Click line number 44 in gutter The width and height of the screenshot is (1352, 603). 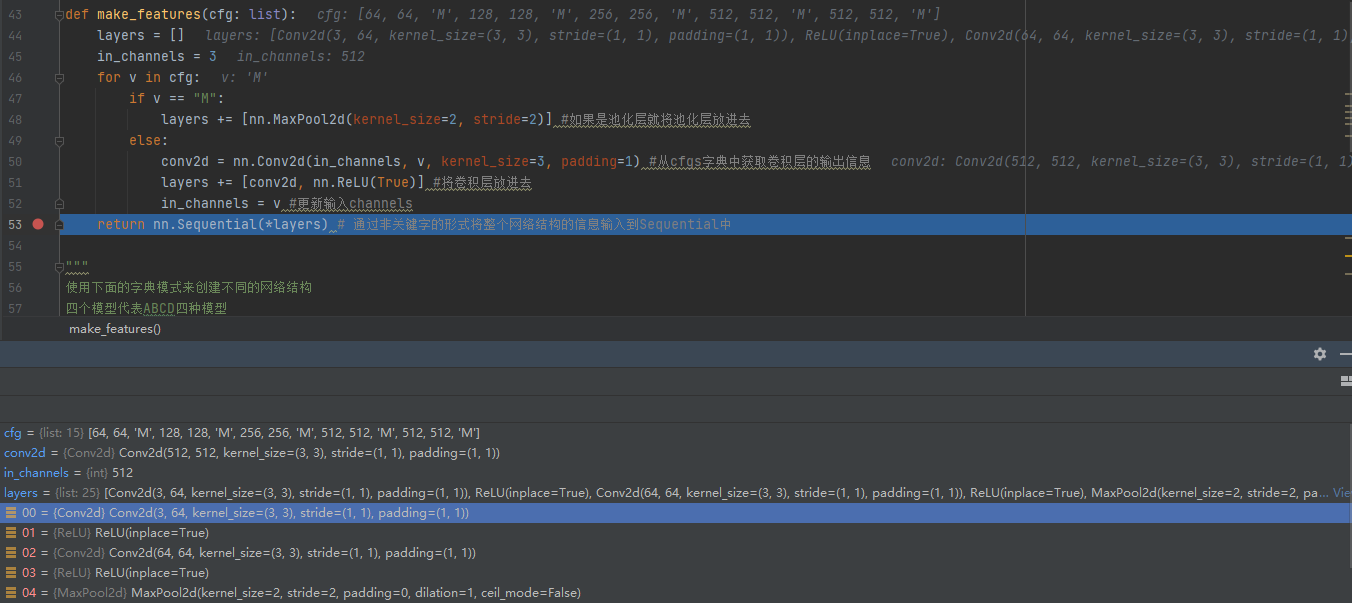click(x=14, y=36)
